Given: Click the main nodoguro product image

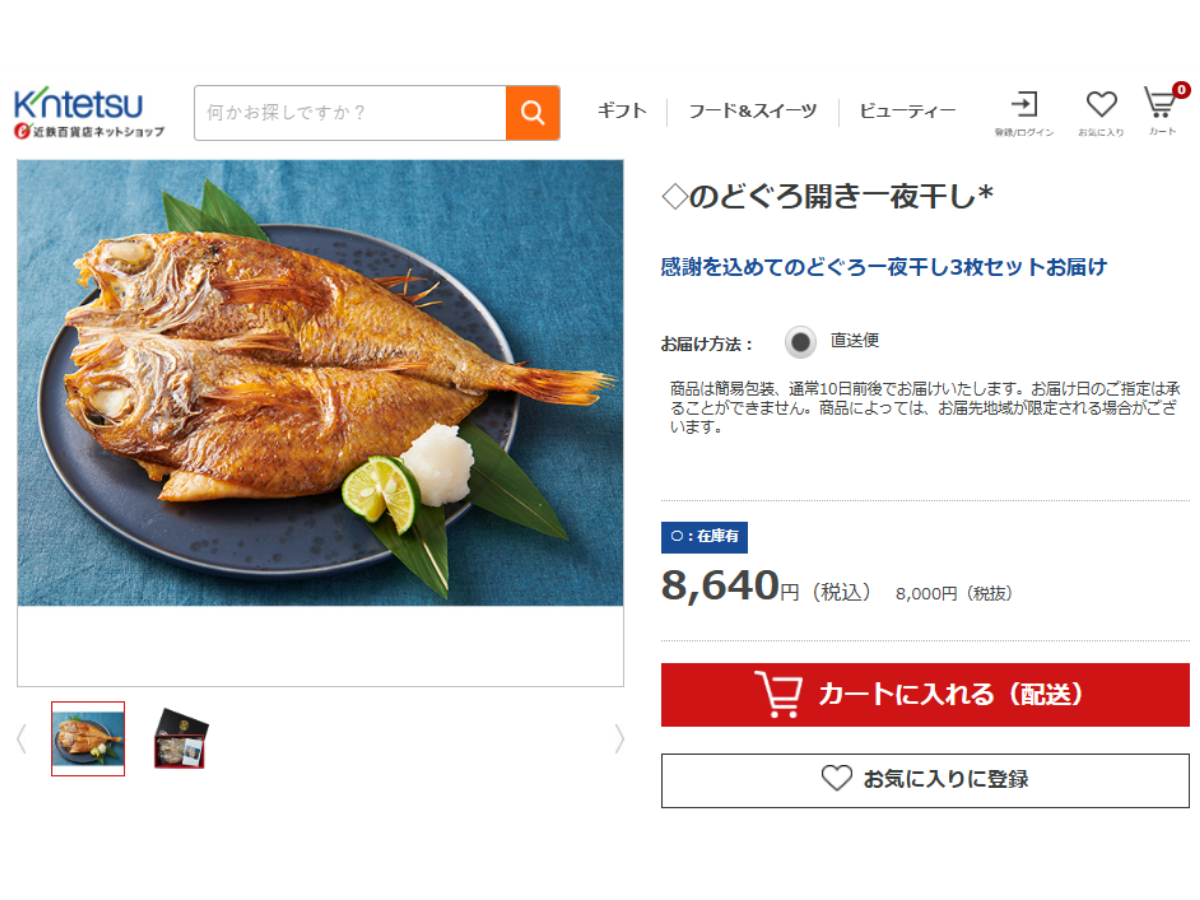Looking at the screenshot, I should (x=320, y=383).
